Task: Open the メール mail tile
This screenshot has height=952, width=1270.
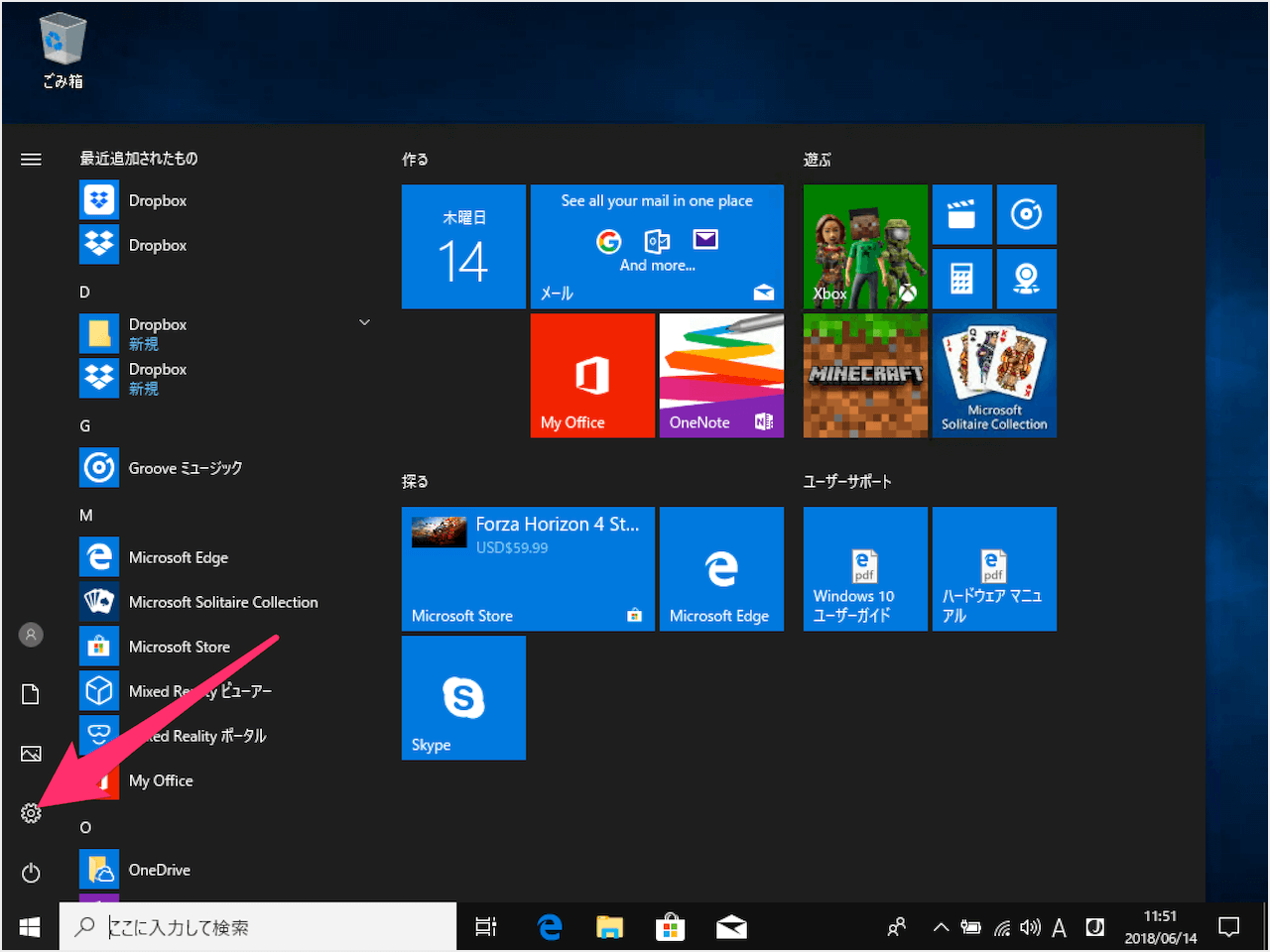Action: click(x=657, y=247)
